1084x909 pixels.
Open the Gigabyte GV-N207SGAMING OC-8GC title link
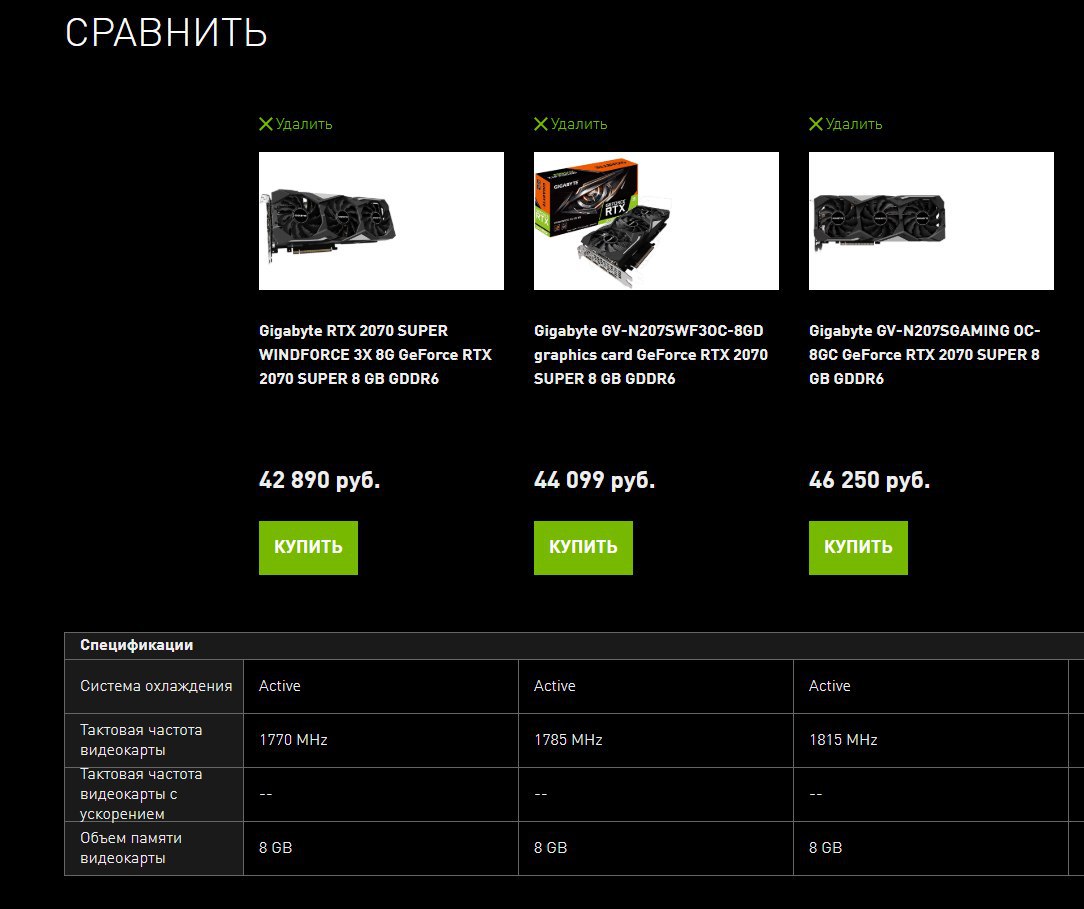click(925, 355)
